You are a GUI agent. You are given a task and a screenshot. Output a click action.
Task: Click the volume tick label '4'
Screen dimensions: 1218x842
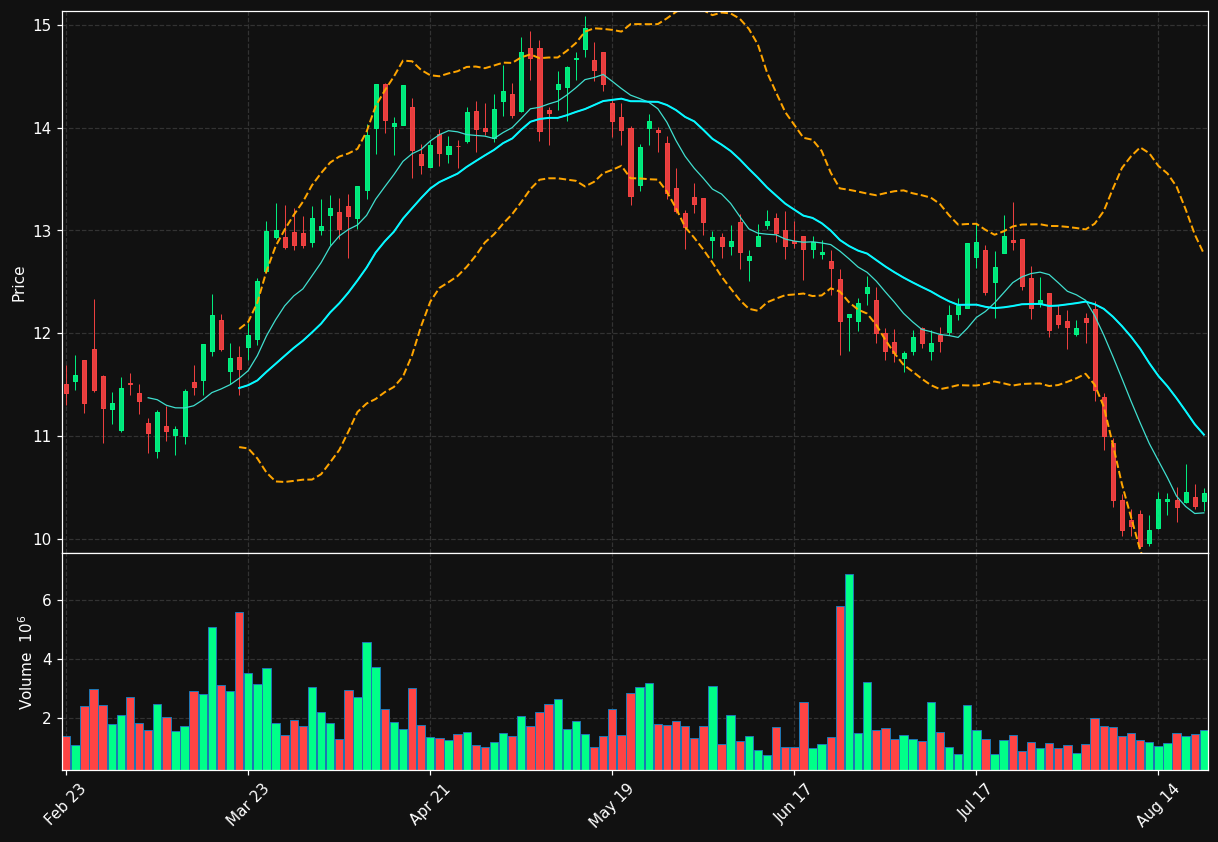[46, 660]
